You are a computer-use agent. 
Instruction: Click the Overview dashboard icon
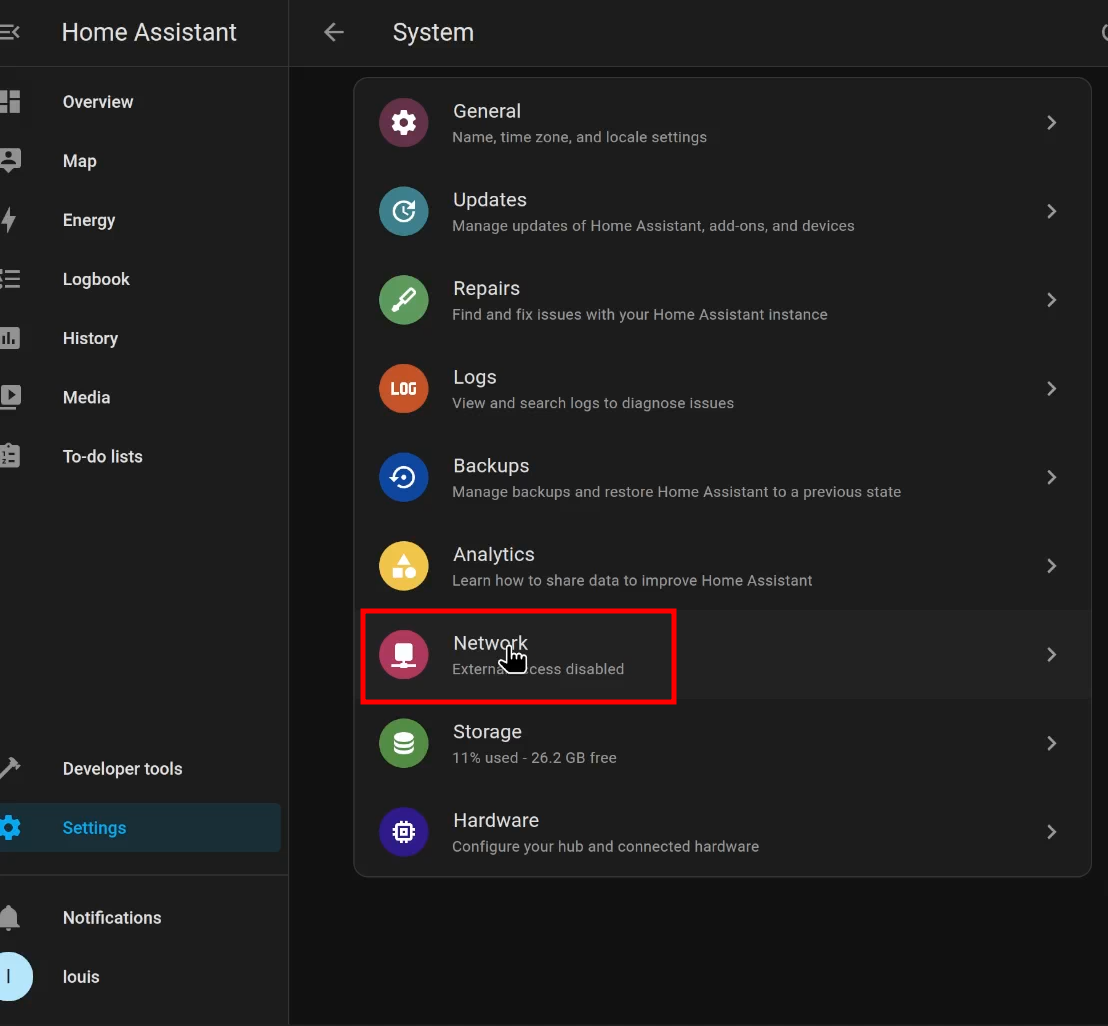click(10, 102)
